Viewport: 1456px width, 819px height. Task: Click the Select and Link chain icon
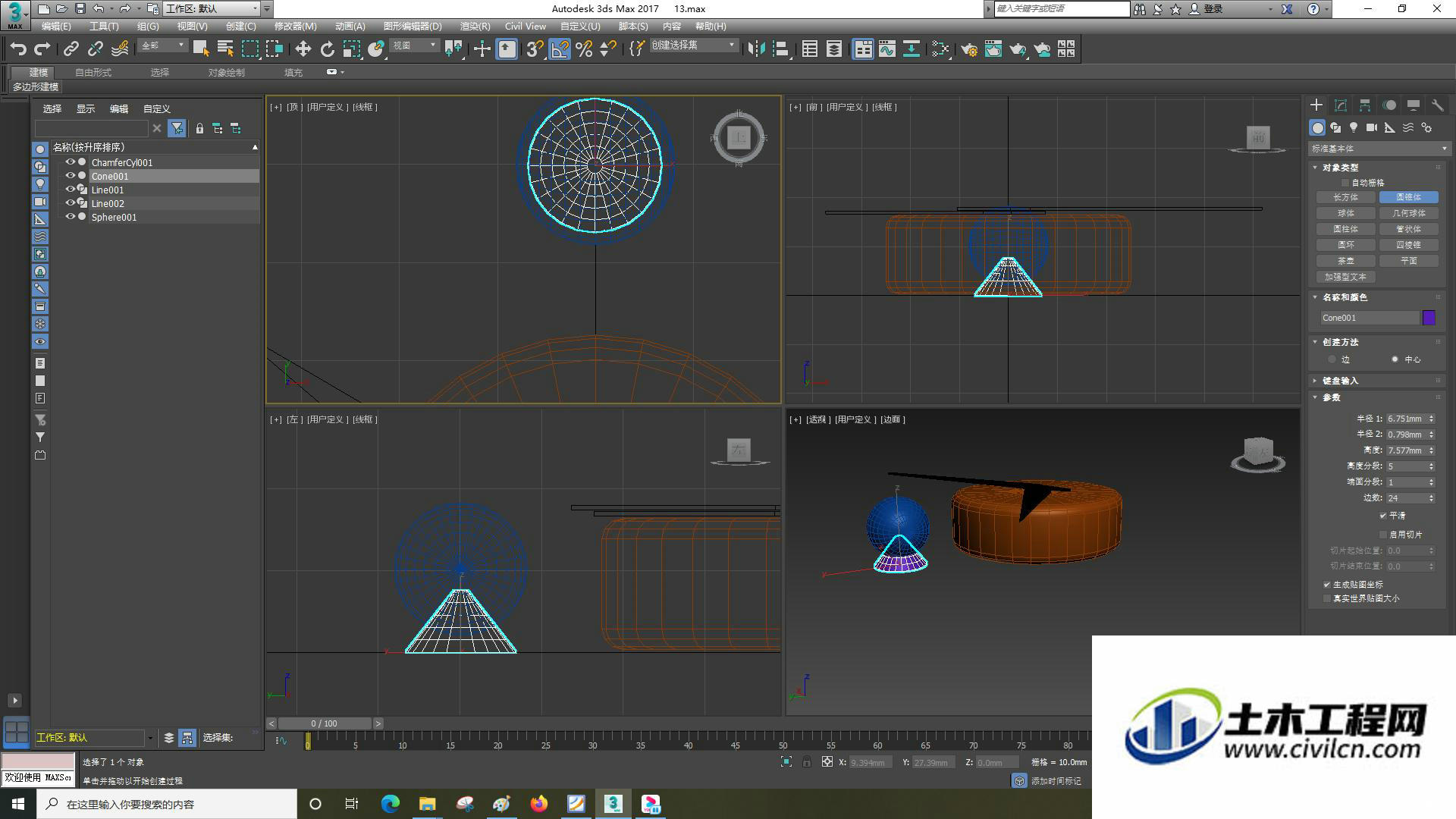(x=71, y=49)
